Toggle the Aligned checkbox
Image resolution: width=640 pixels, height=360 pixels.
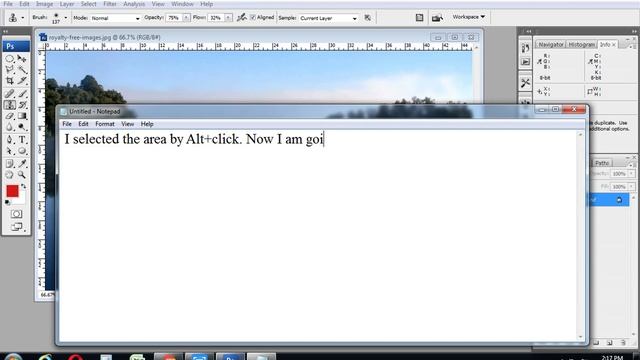click(253, 17)
